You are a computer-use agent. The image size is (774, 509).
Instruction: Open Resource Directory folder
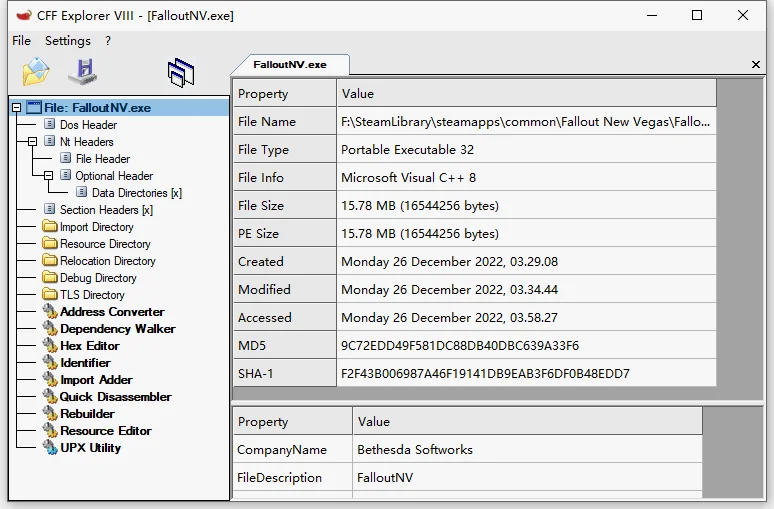pyautogui.click(x=105, y=244)
